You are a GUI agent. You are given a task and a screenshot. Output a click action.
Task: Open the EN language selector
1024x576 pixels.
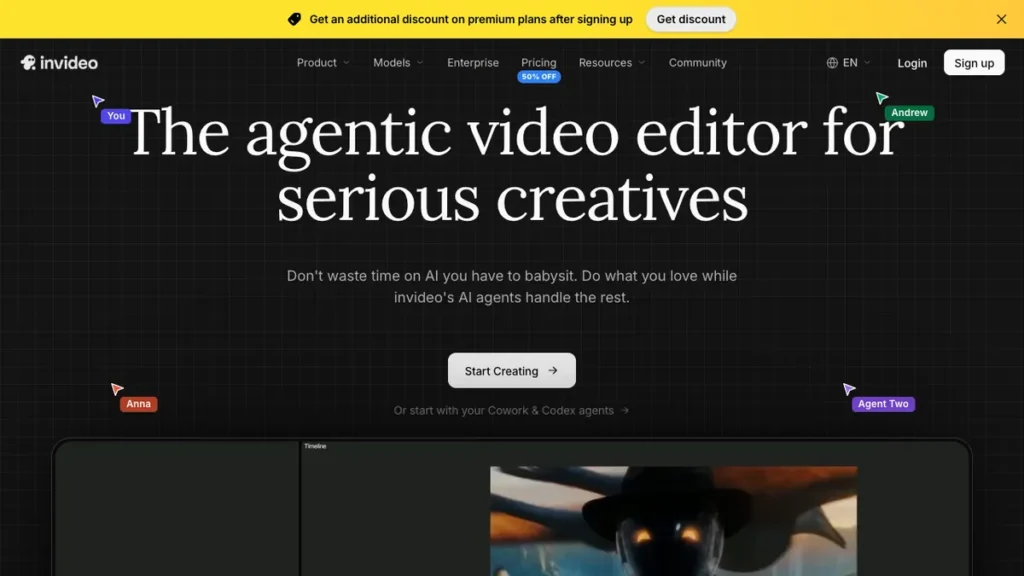[849, 63]
